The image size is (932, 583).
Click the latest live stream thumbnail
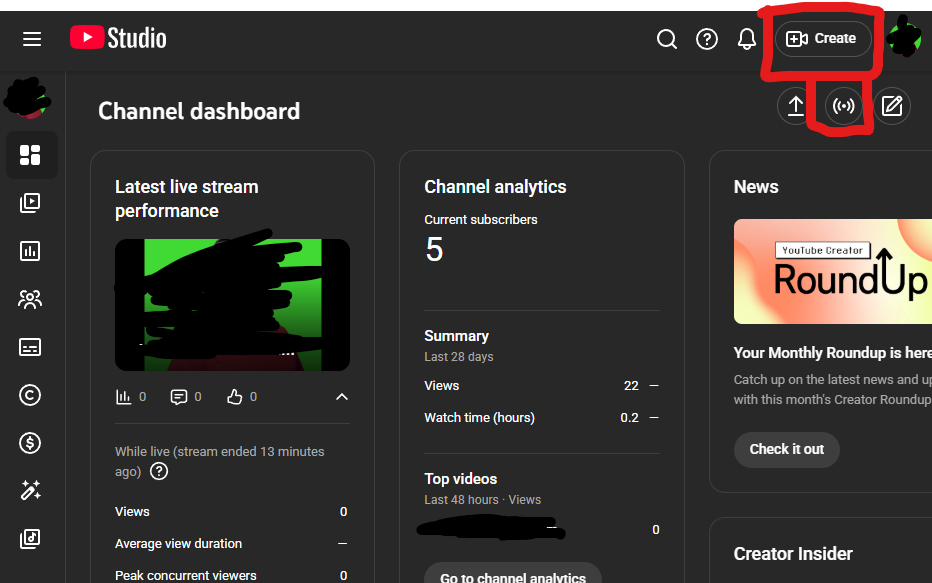click(232, 305)
